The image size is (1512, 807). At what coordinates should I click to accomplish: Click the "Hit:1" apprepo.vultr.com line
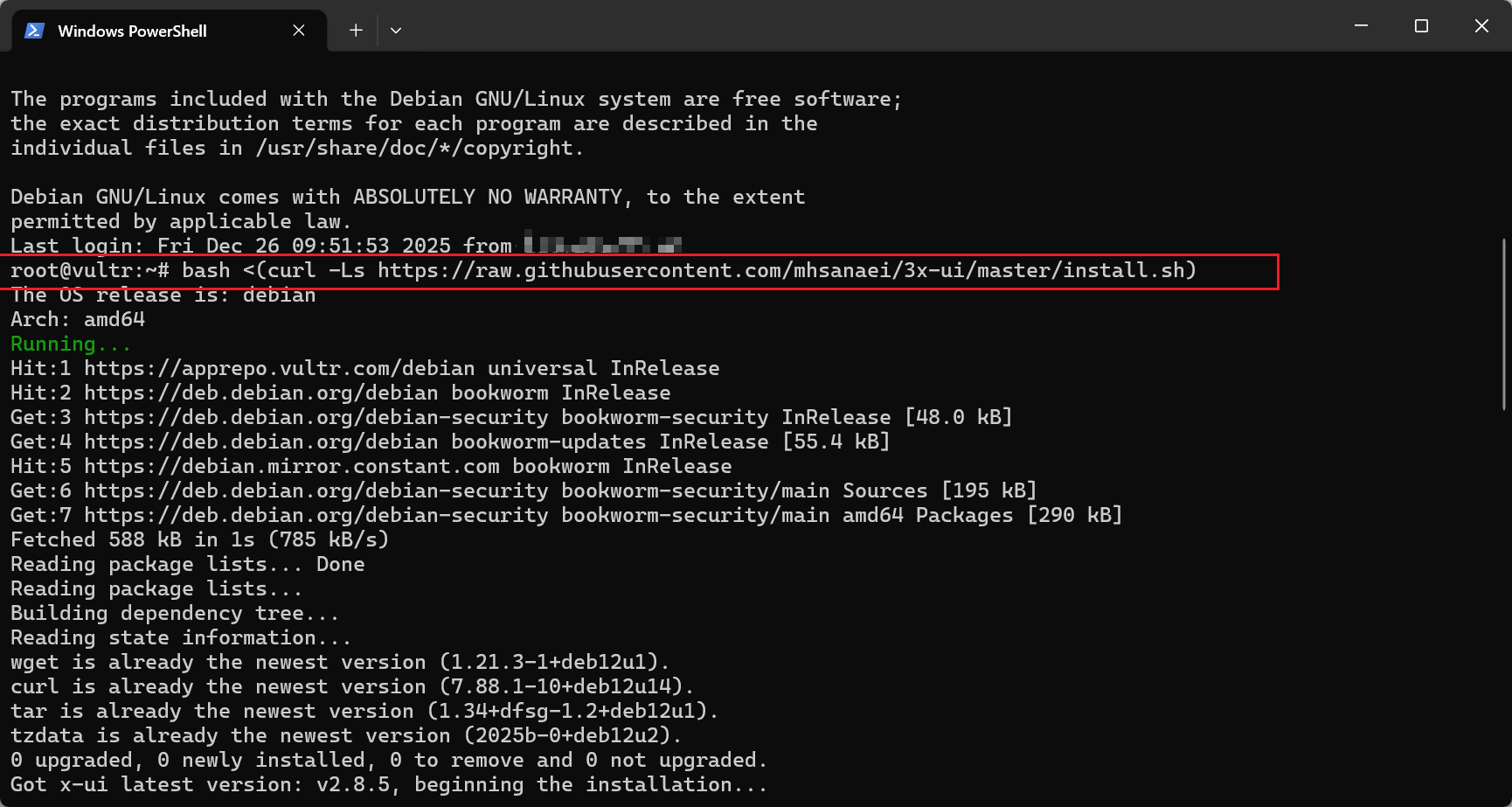pos(365,368)
